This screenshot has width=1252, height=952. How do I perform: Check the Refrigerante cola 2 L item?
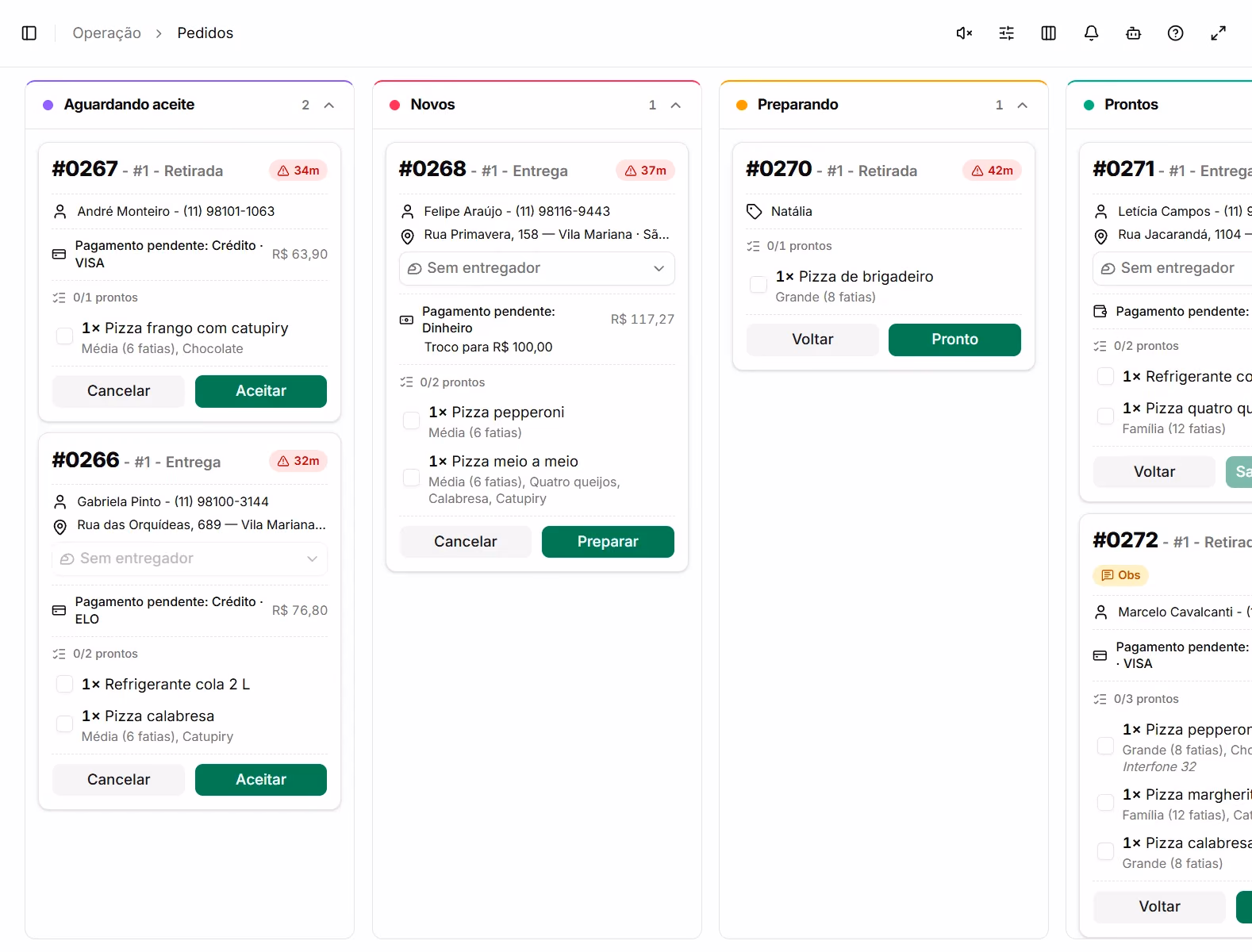(x=65, y=684)
